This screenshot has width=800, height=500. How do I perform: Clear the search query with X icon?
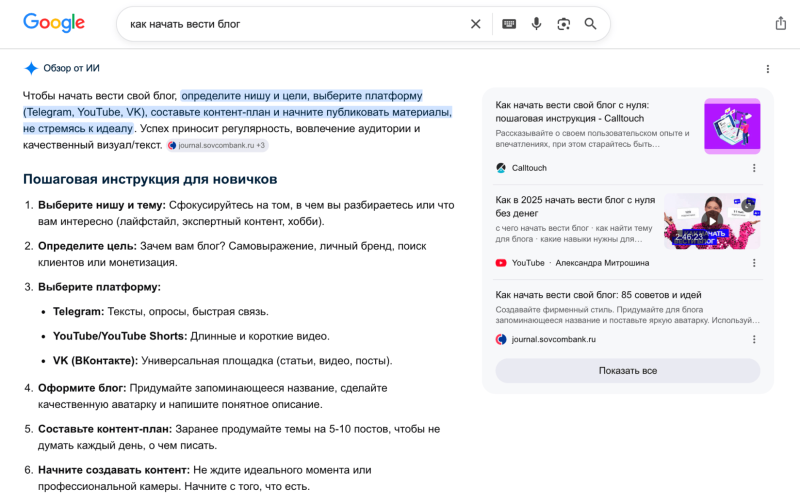476,24
